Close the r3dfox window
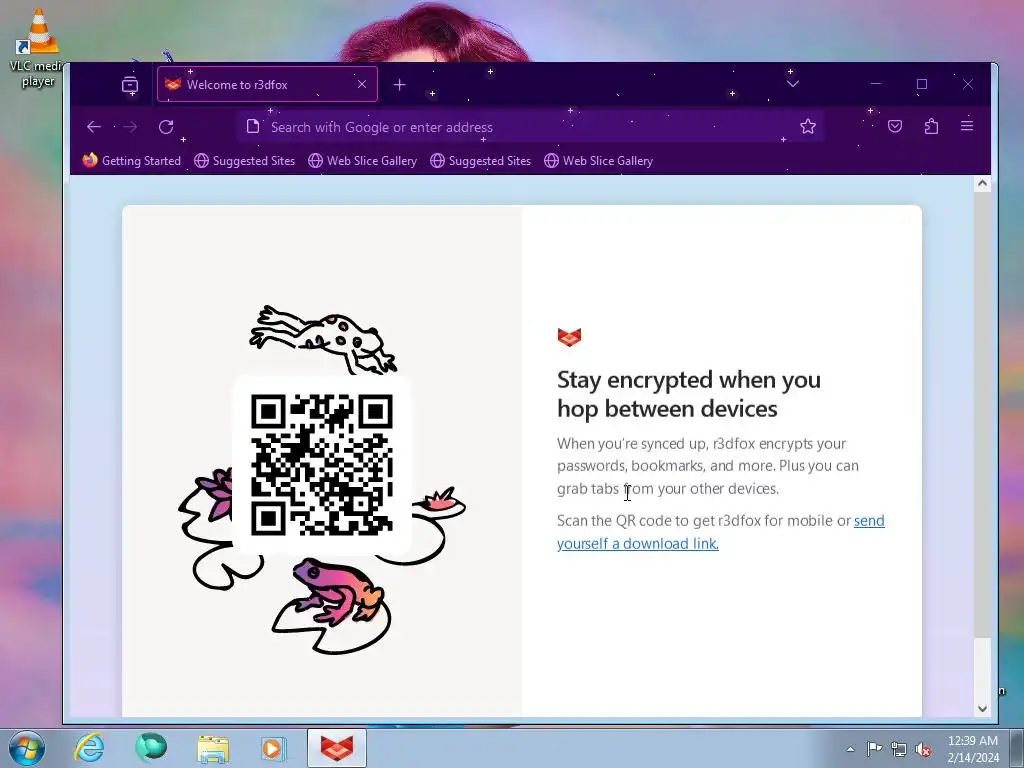1024x768 pixels. point(968,84)
